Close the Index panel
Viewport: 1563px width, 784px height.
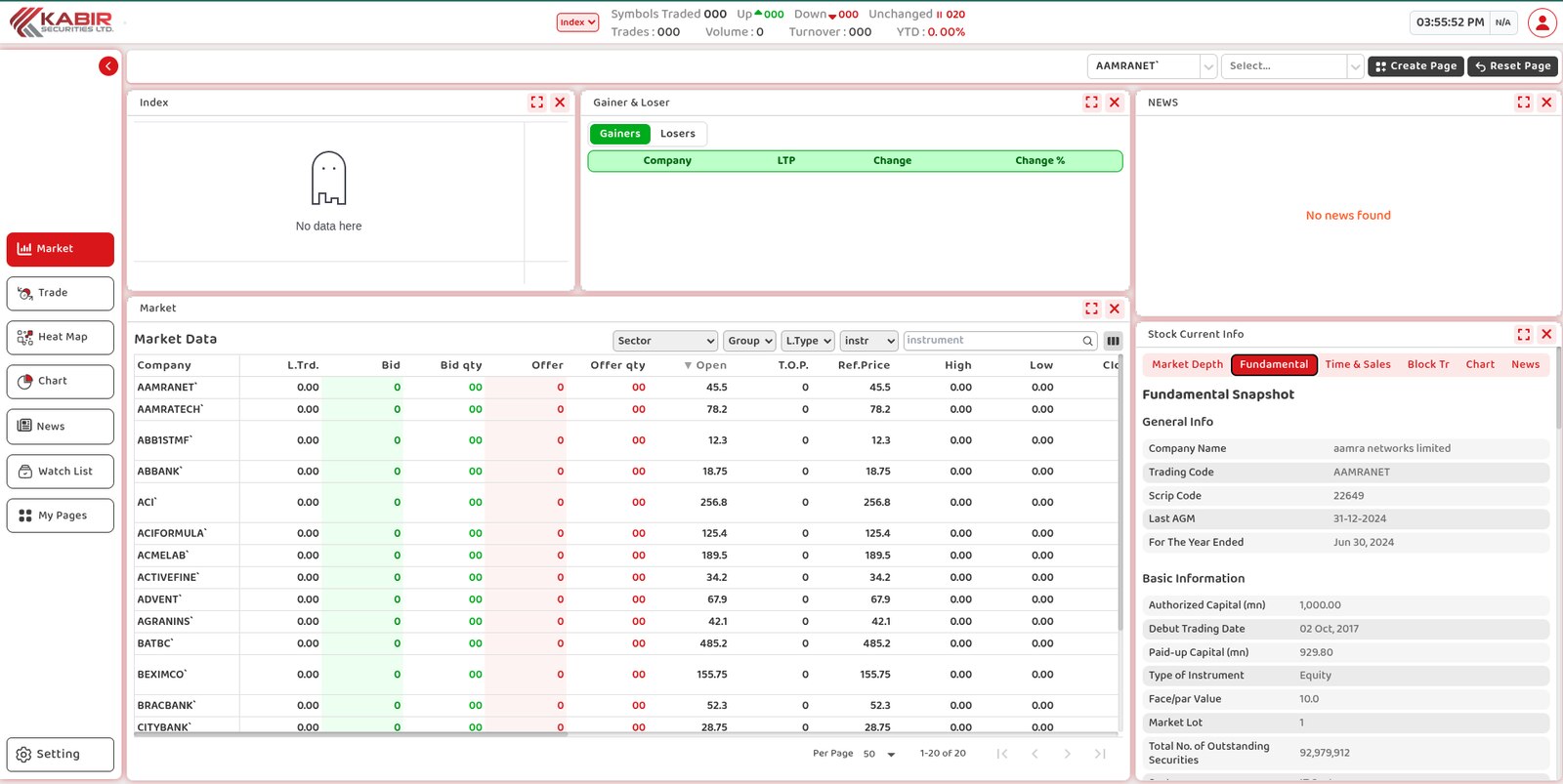coord(560,103)
